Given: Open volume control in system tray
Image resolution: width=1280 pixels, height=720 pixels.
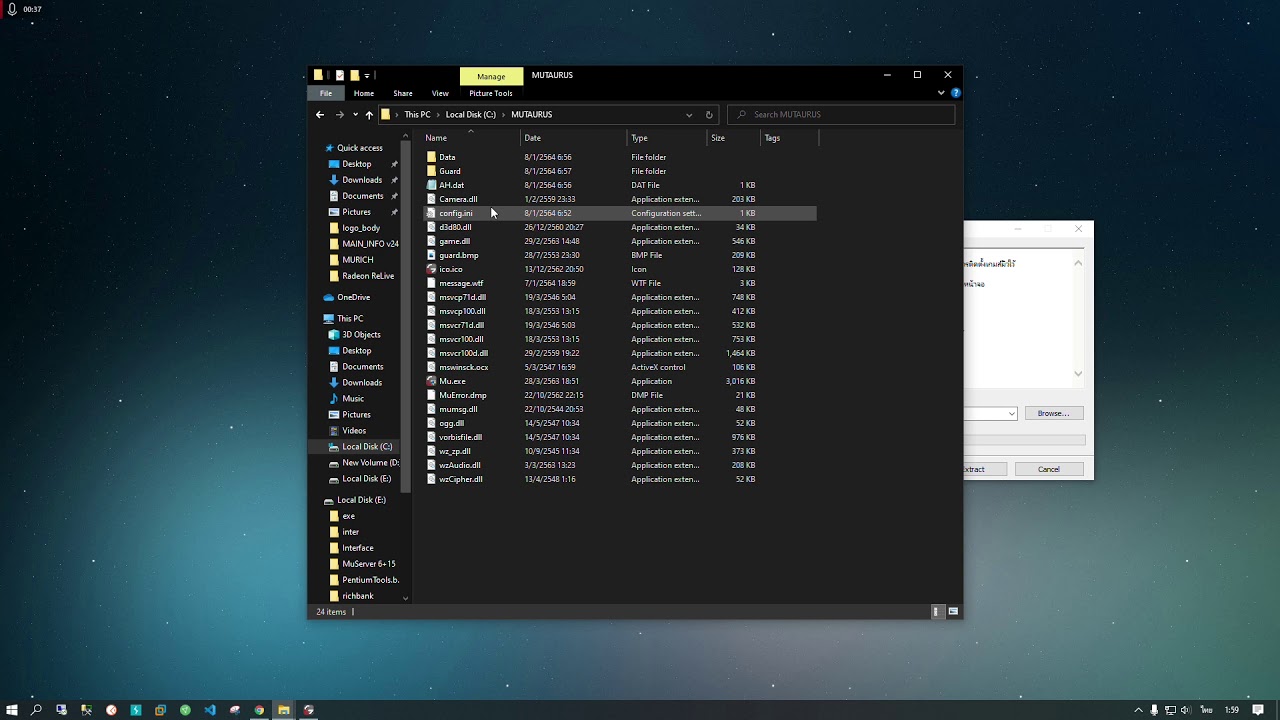Looking at the screenshot, I should click(x=1185, y=710).
